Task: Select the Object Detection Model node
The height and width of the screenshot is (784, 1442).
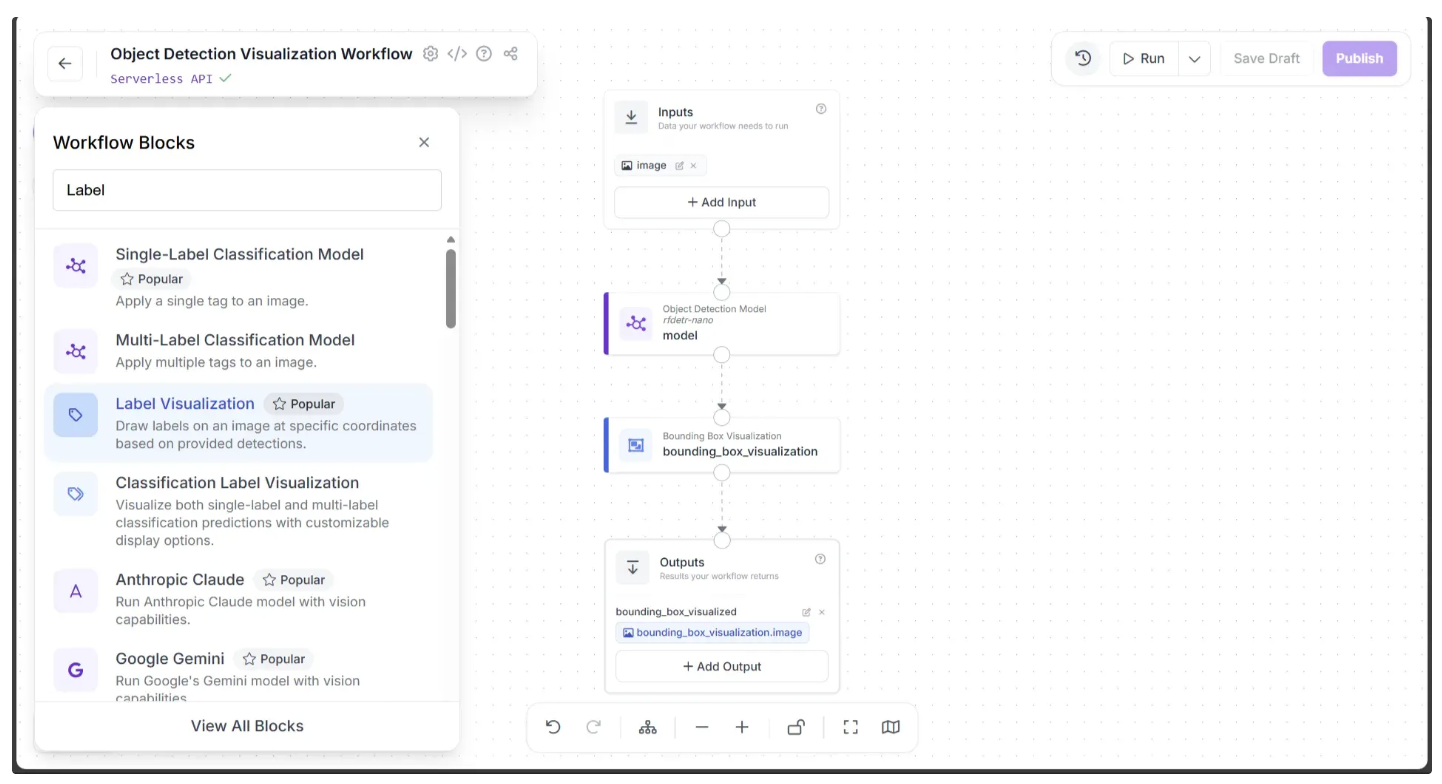Action: tap(722, 323)
